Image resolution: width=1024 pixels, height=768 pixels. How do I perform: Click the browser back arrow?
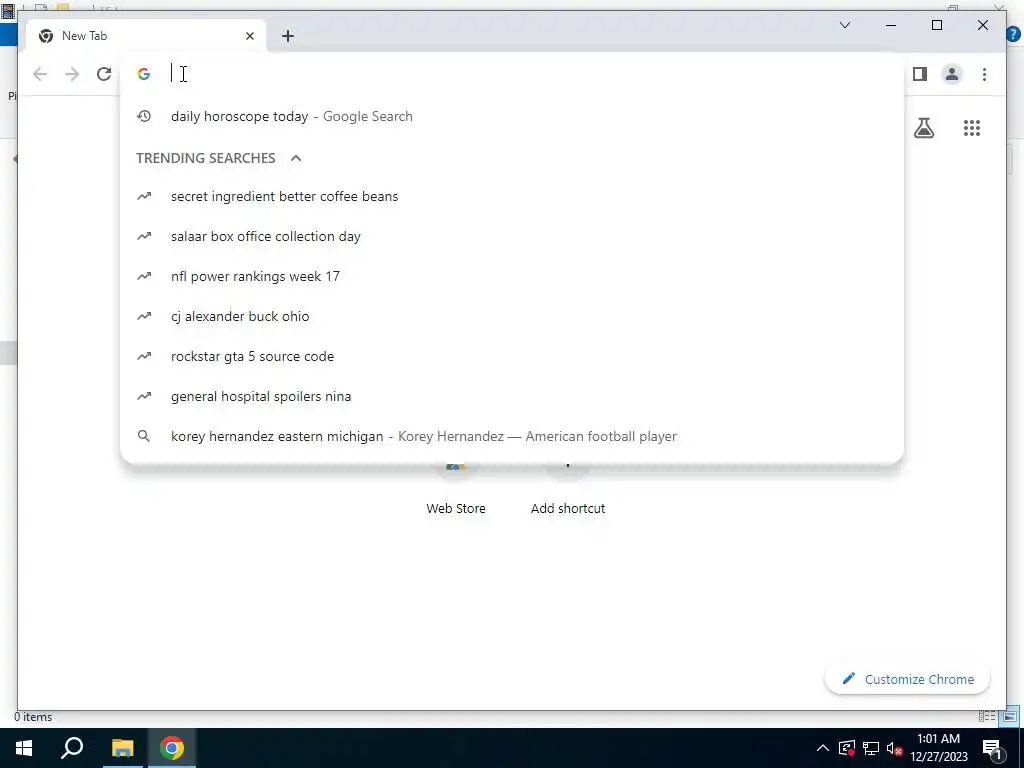[40, 74]
